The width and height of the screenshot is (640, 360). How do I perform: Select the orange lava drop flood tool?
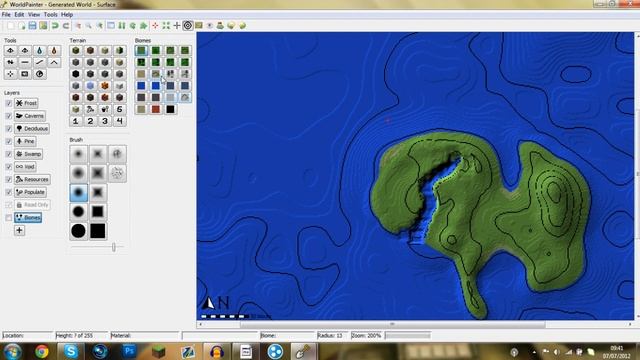(x=54, y=51)
